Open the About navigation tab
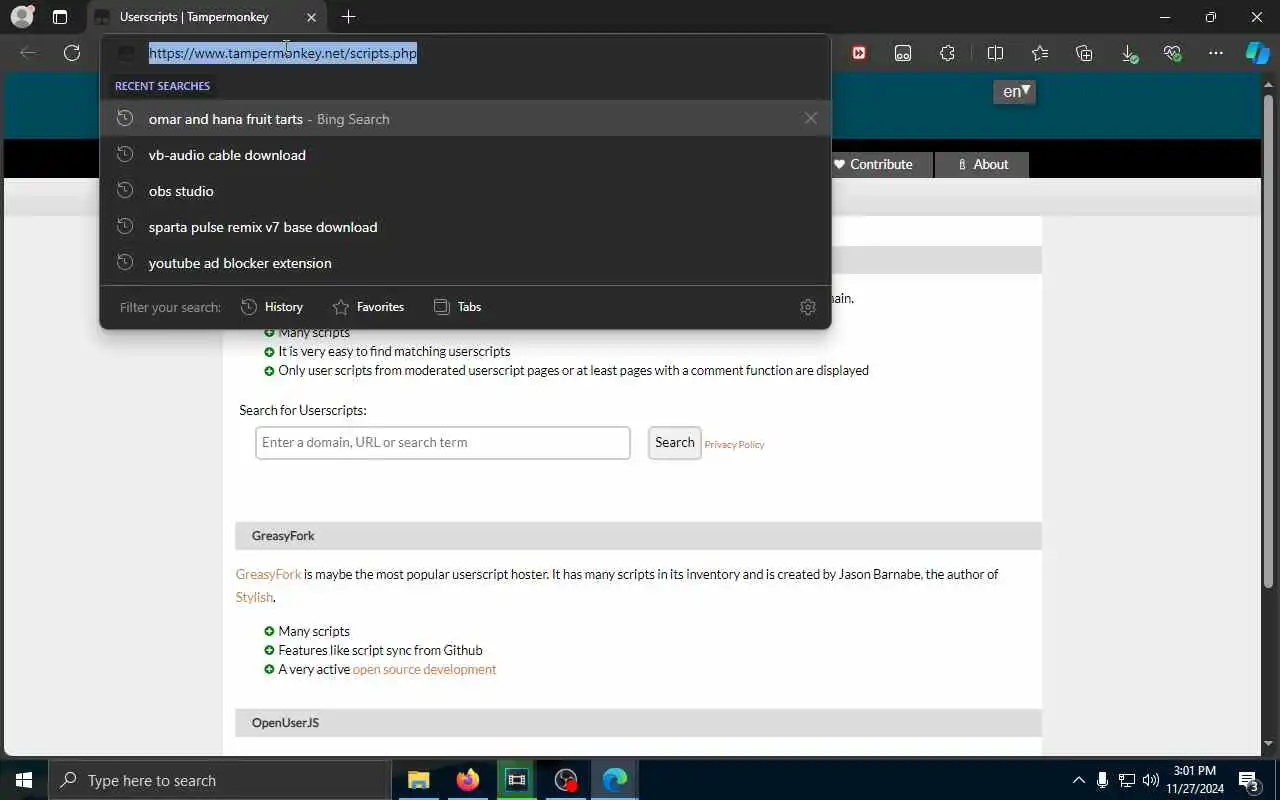This screenshot has height=800, width=1280. click(x=982, y=164)
